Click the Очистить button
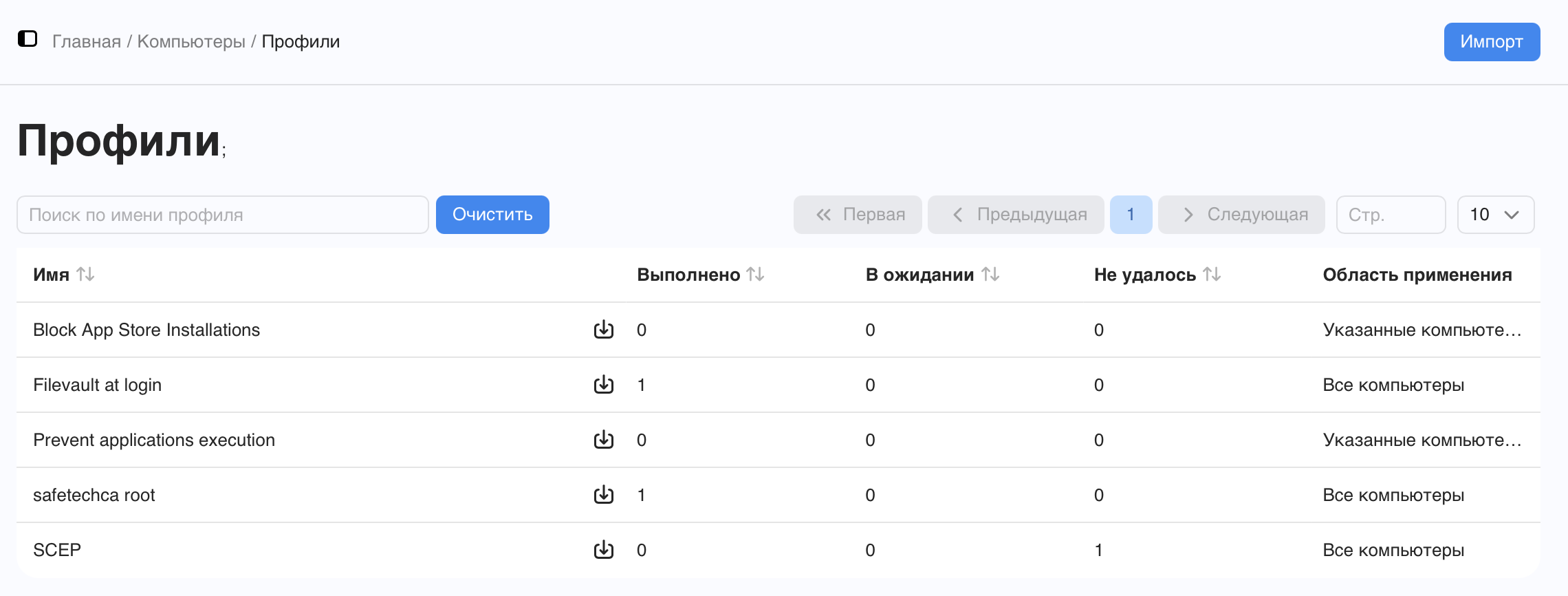 click(x=492, y=215)
